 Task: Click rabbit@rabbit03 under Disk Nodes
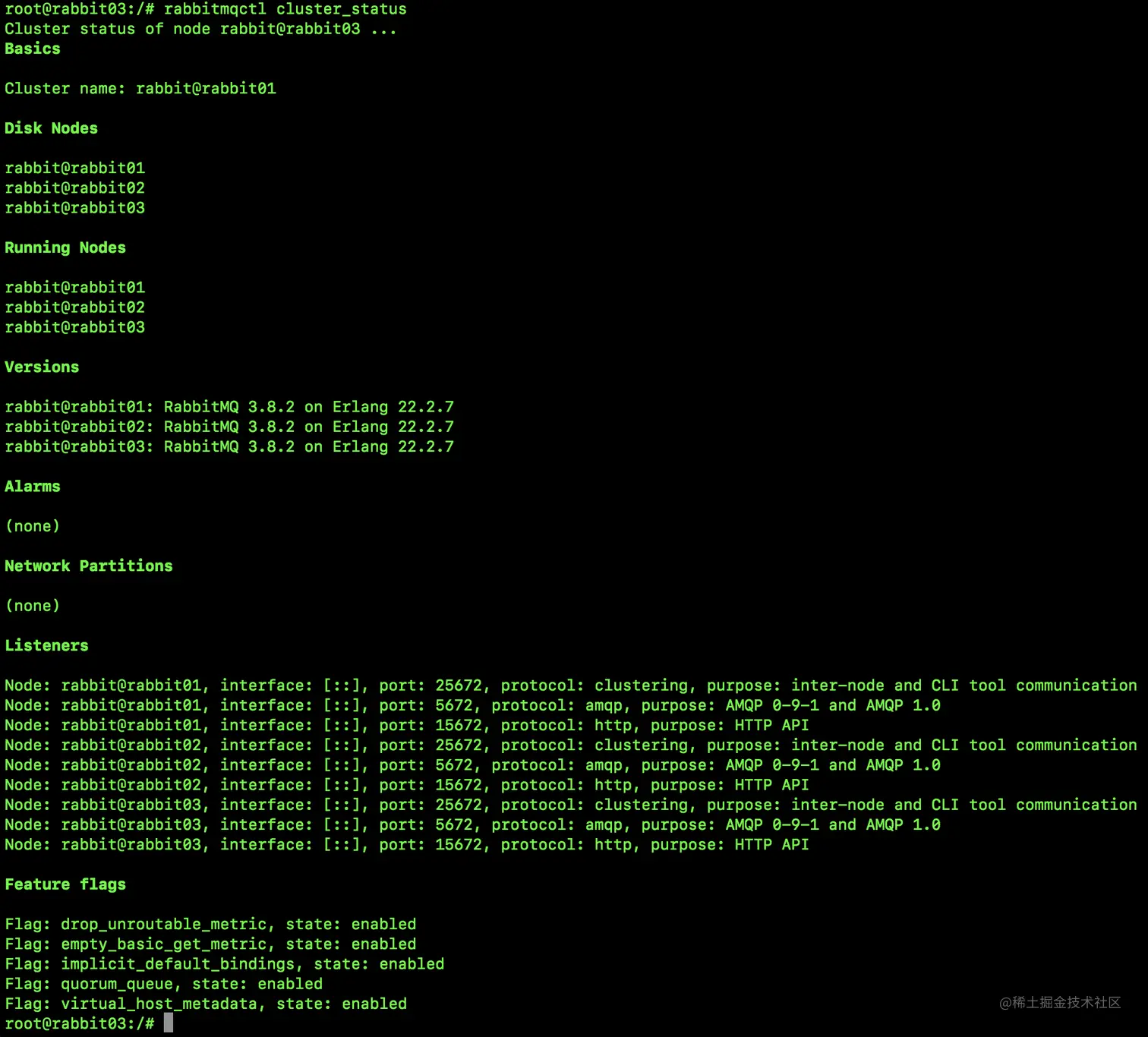(75, 208)
